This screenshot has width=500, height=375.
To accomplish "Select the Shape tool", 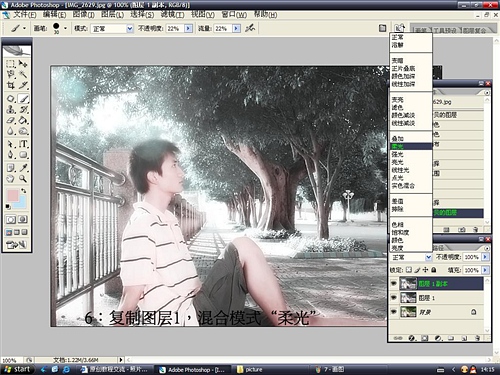I will coord(23,155).
